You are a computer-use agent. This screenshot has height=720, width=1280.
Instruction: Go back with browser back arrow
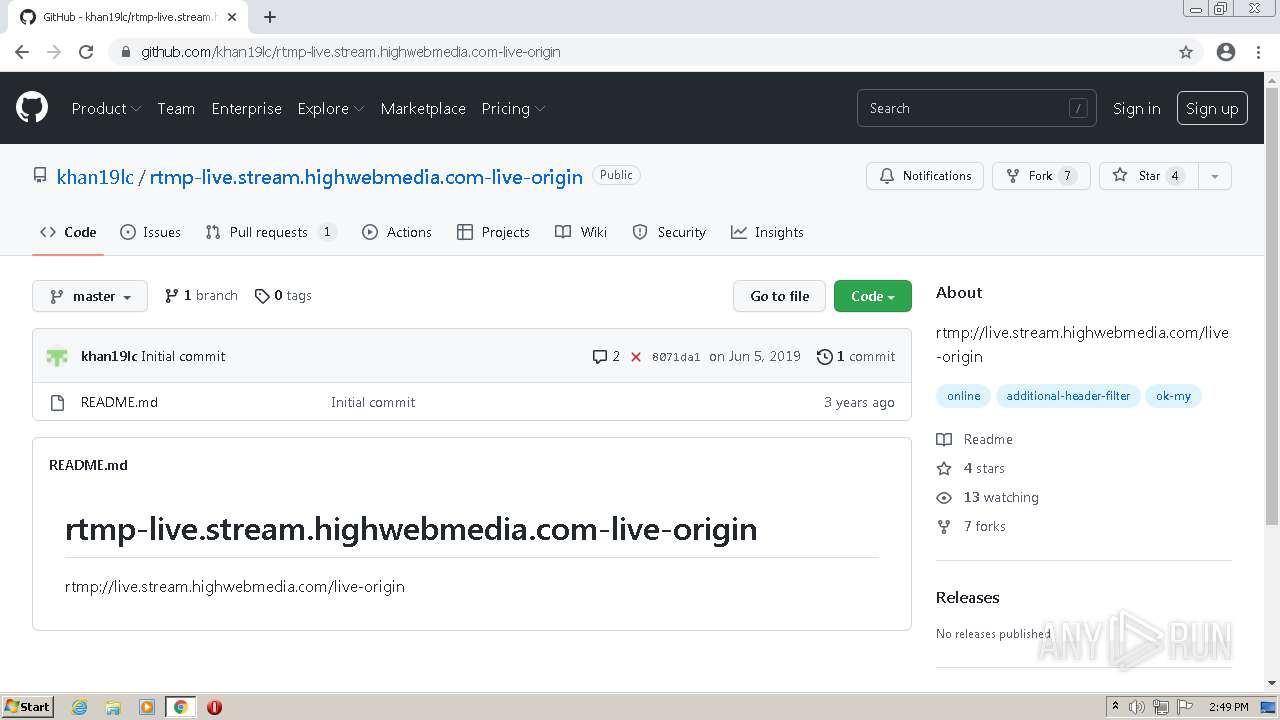coord(22,52)
